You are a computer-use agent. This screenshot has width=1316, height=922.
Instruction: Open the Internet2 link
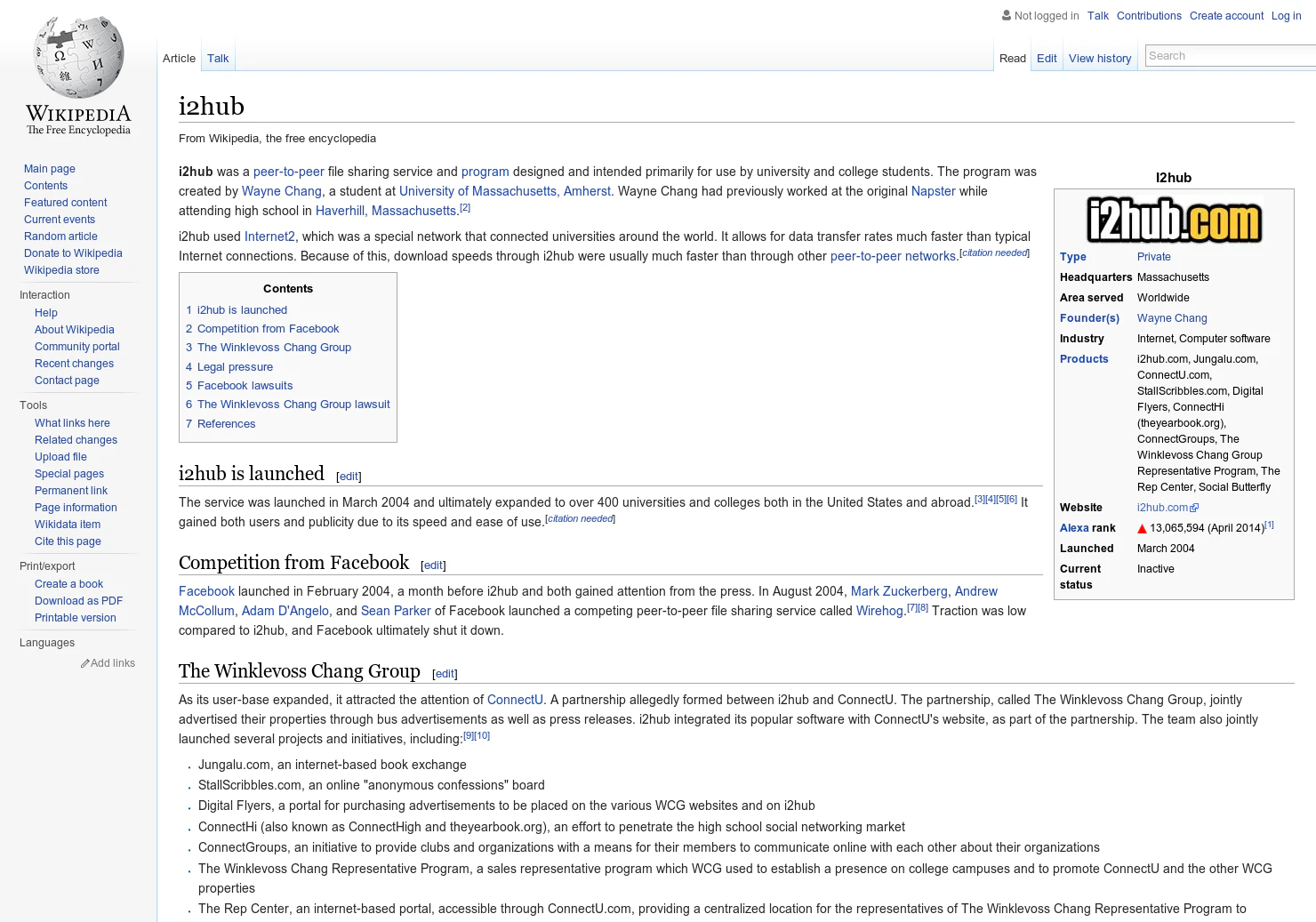[x=269, y=237]
